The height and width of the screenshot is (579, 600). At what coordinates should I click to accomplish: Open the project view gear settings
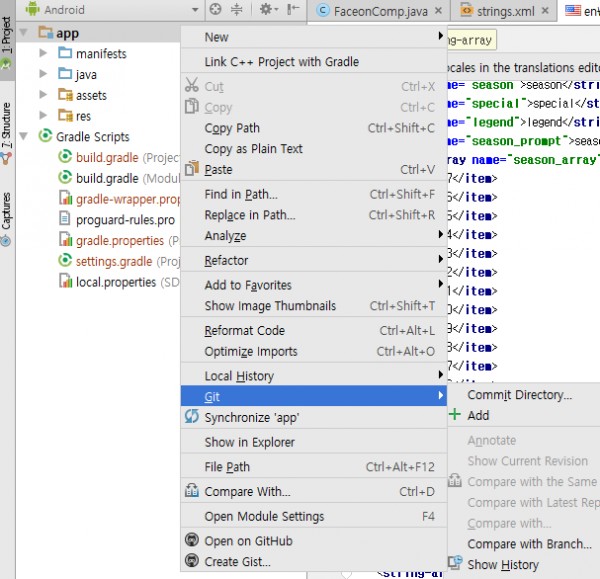coord(269,9)
